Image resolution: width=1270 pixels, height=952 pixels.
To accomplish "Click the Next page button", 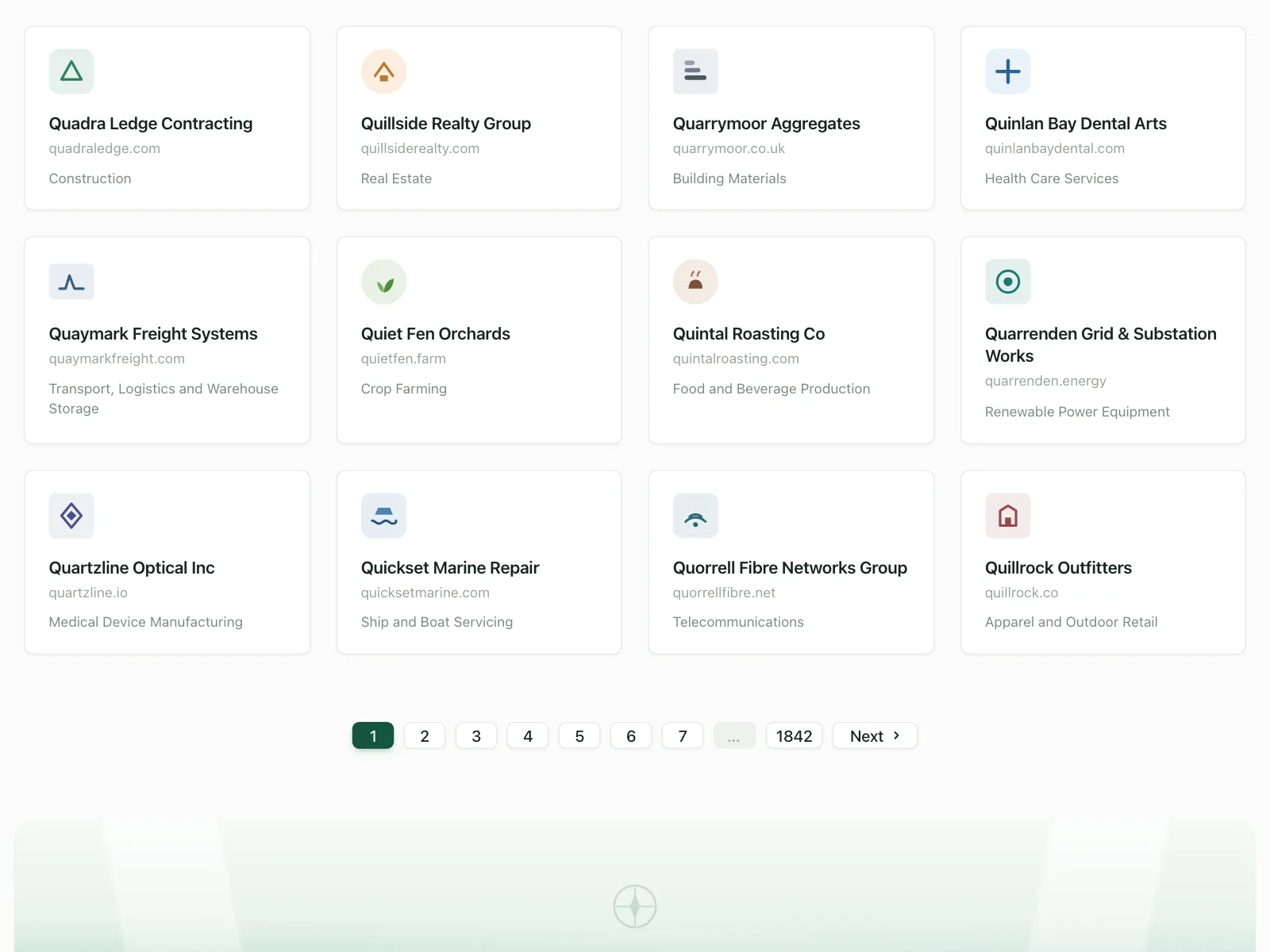I will point(875,735).
